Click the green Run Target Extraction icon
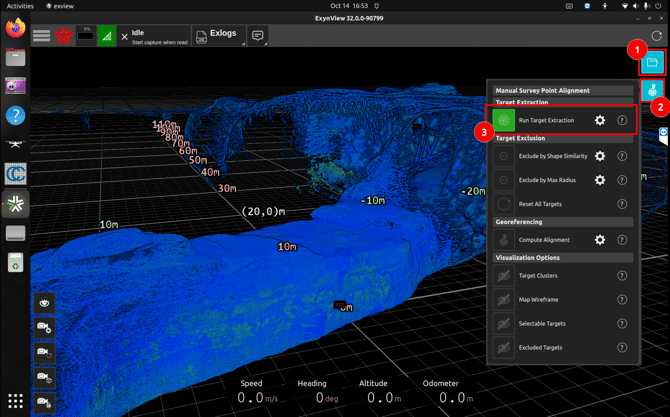Screen dimensions: 670x417 pyautogui.click(x=504, y=120)
